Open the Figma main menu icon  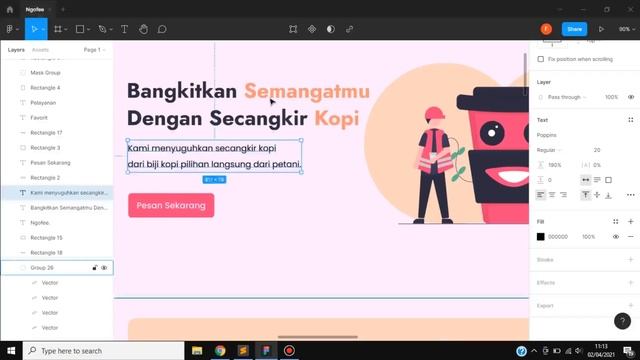point(10,29)
